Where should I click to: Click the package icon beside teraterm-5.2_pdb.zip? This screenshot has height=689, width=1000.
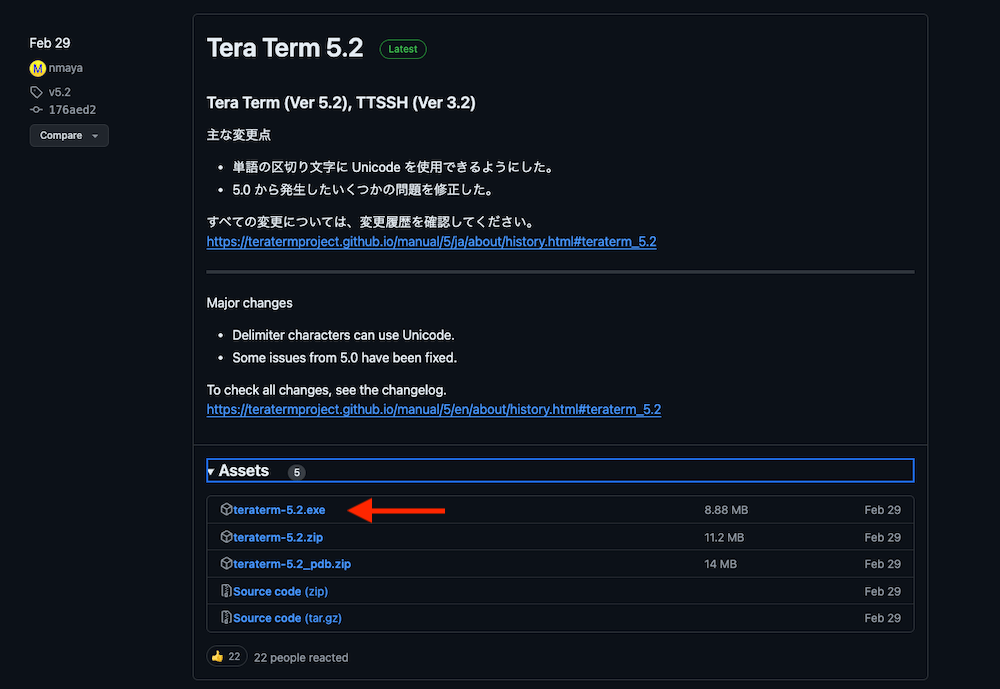226,563
